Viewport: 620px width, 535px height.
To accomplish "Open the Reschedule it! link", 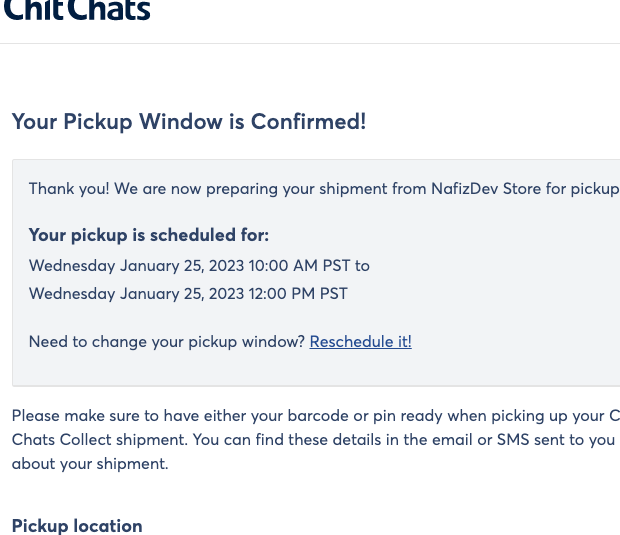I will pyautogui.click(x=361, y=342).
